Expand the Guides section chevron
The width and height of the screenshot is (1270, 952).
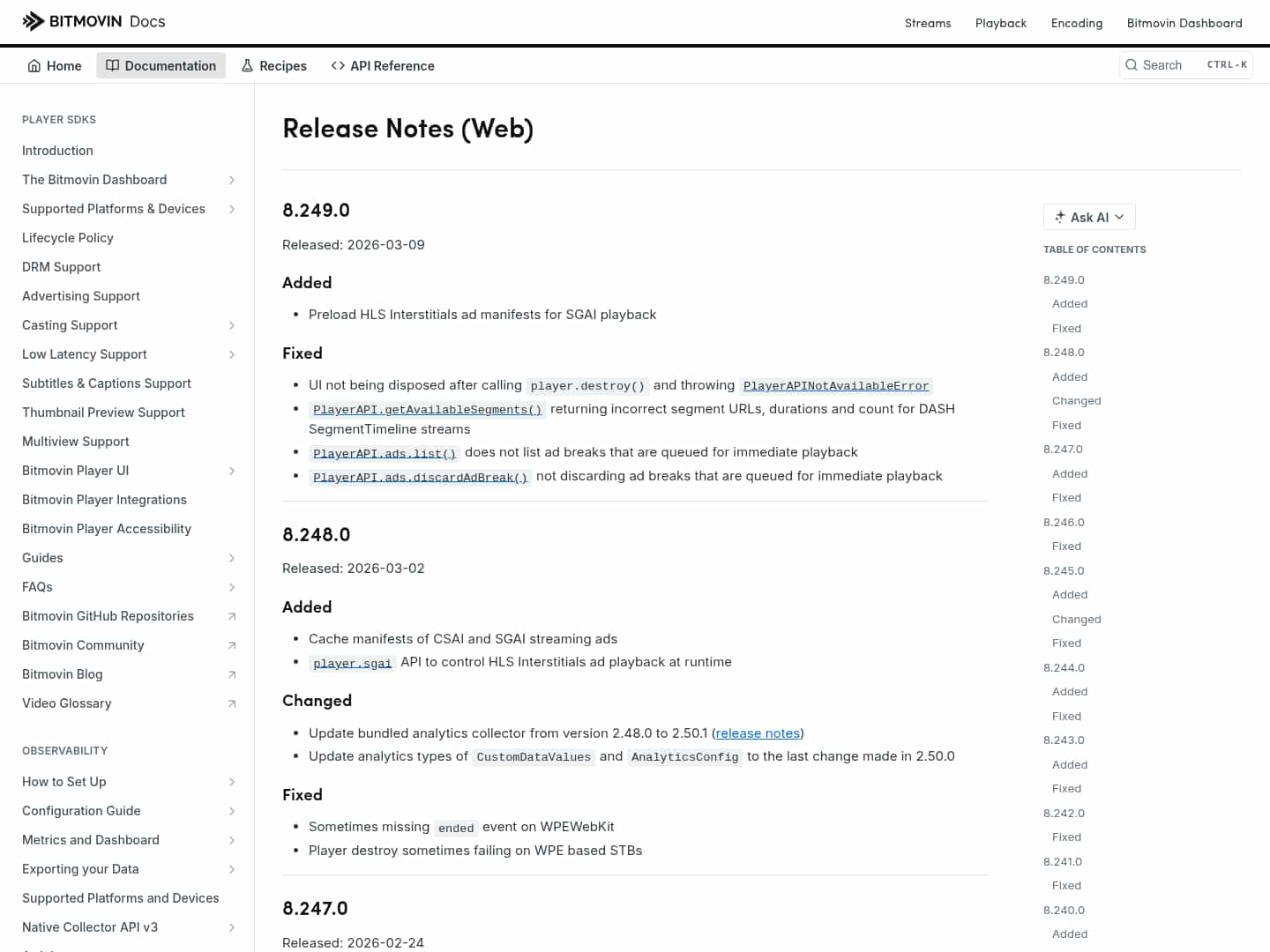point(232,558)
